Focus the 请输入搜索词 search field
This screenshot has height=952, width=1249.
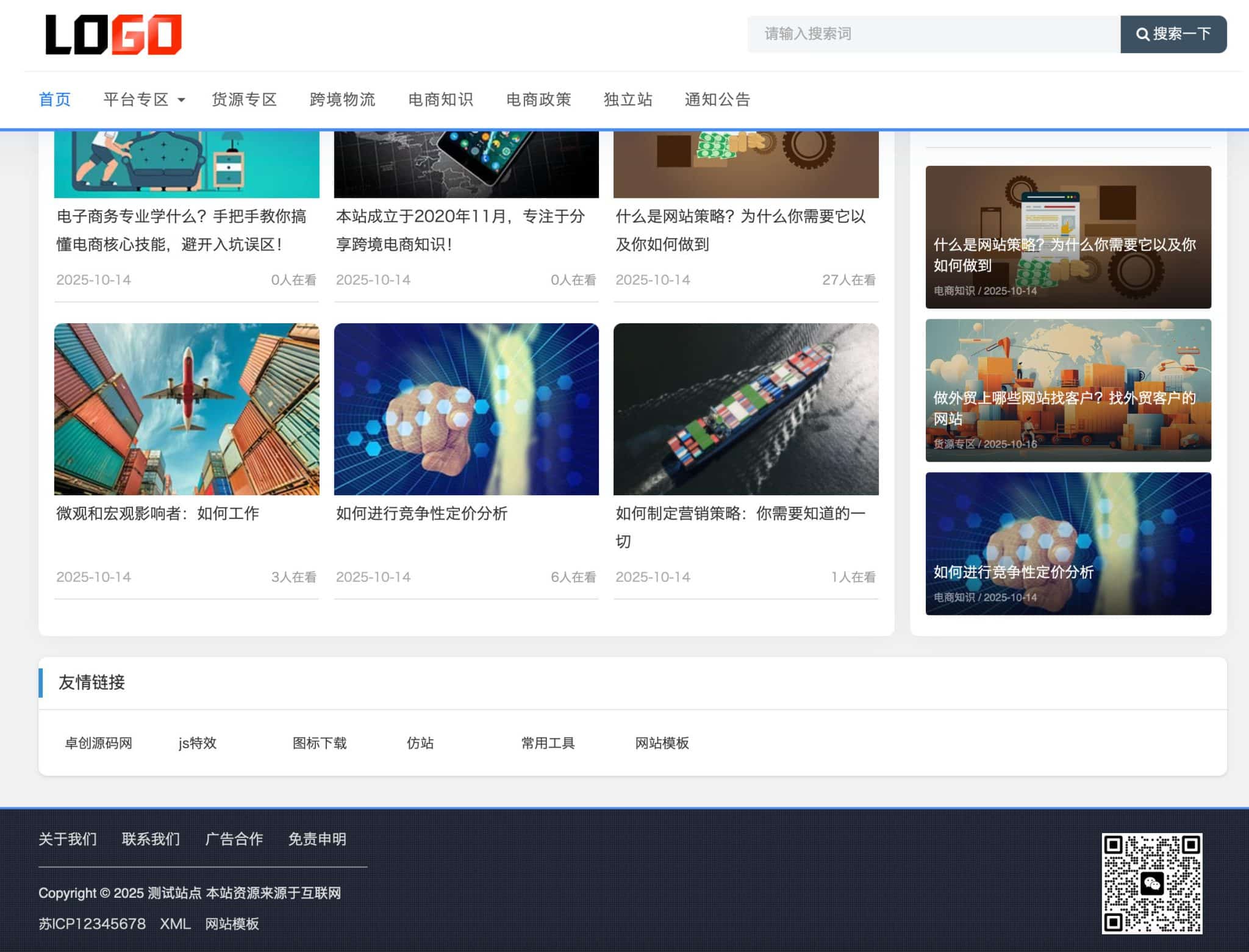pos(933,34)
